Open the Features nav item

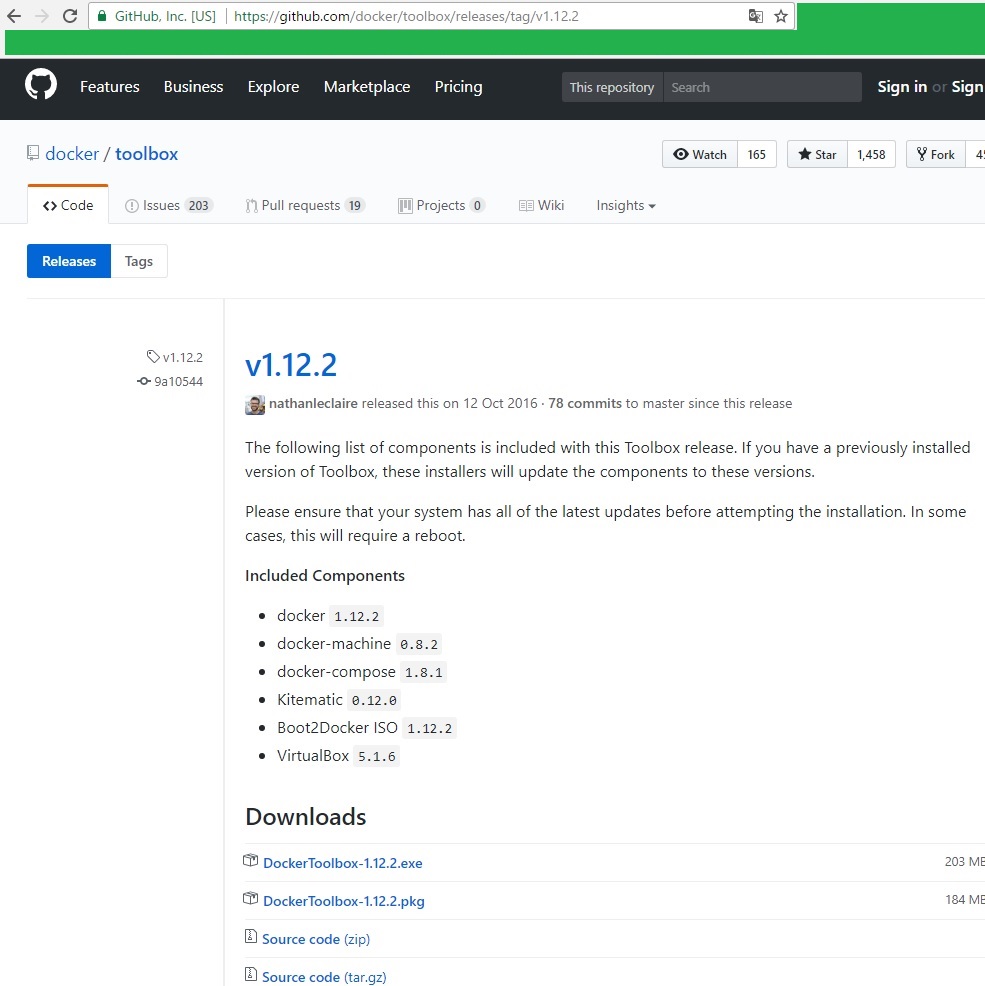tap(109, 87)
